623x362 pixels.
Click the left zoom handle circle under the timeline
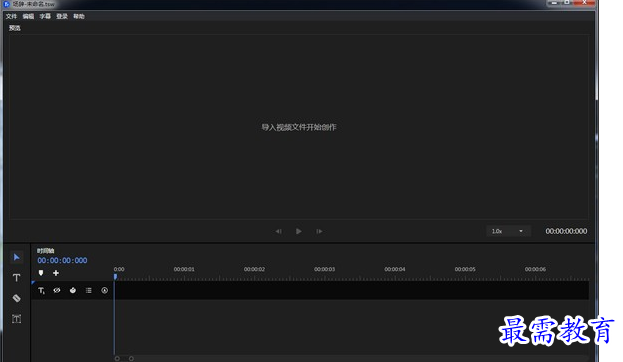[x=117, y=358]
